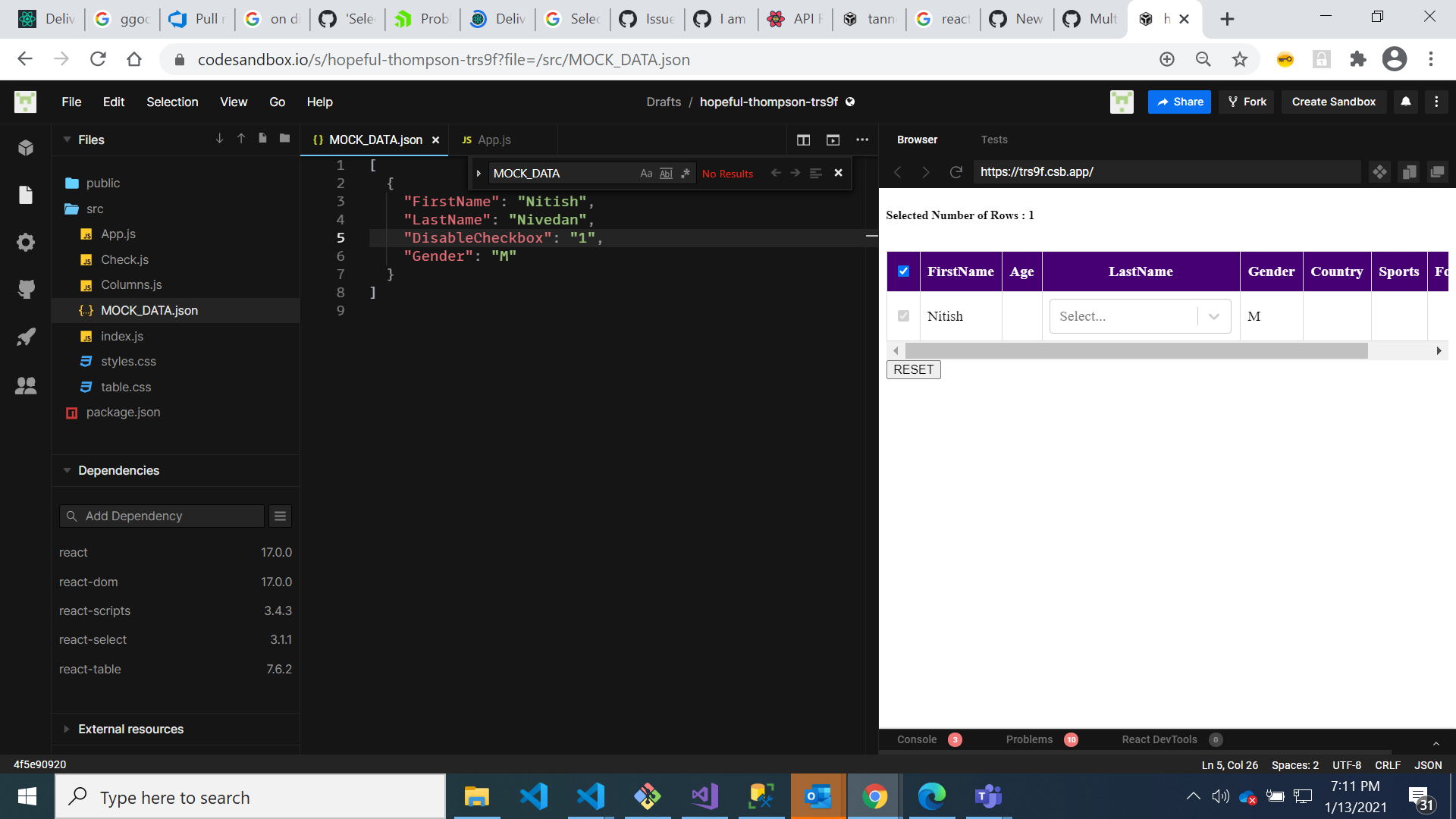Click the Fork button
The height and width of the screenshot is (819, 1456).
click(1247, 102)
